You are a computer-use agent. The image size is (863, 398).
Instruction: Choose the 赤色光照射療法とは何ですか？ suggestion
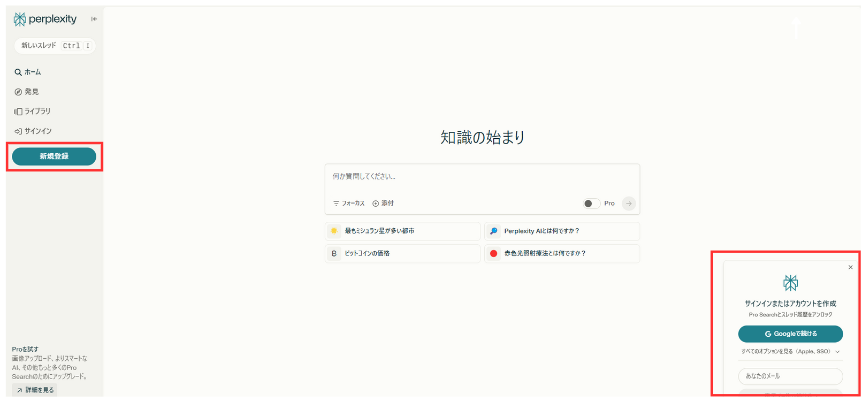[562, 254]
